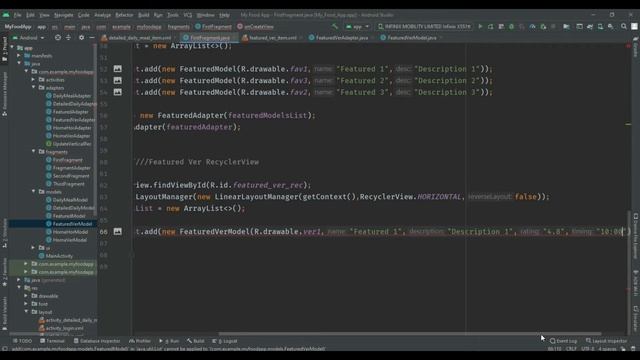The height and width of the screenshot is (360, 640).
Task: Open the Logcat tool window
Action: (225, 341)
